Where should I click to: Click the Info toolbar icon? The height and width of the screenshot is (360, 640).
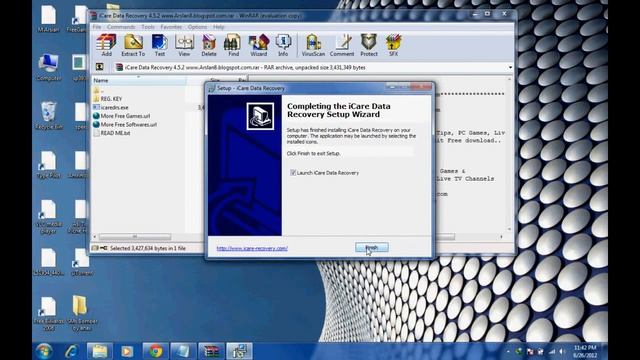pos(283,45)
